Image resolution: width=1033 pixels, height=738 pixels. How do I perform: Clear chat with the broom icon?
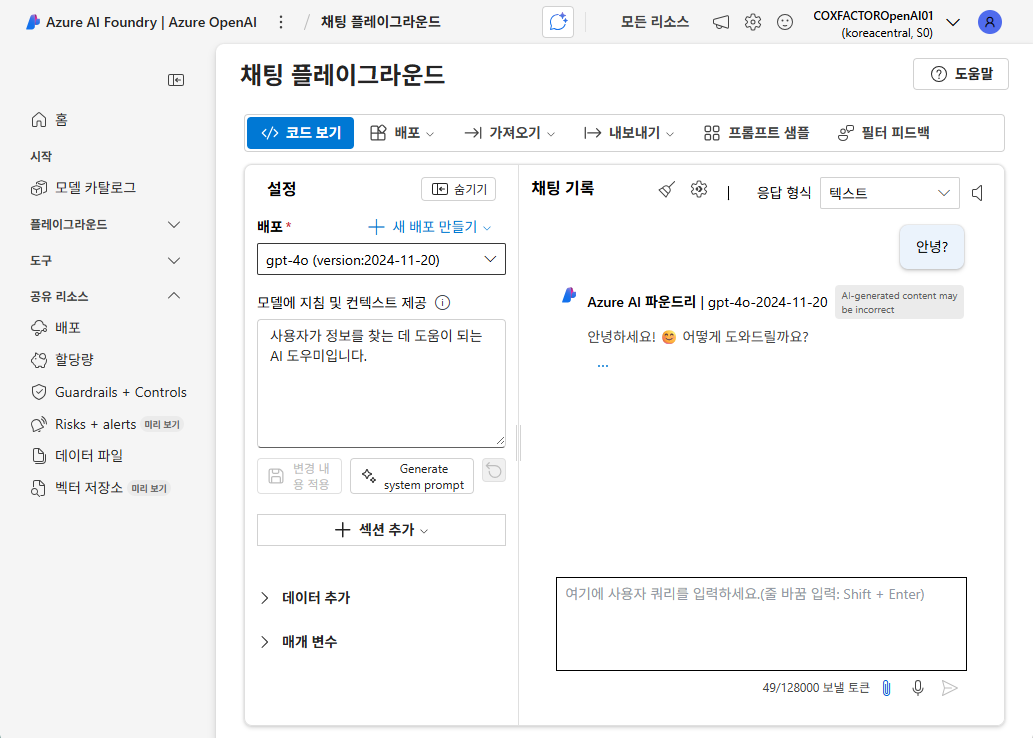pos(667,190)
